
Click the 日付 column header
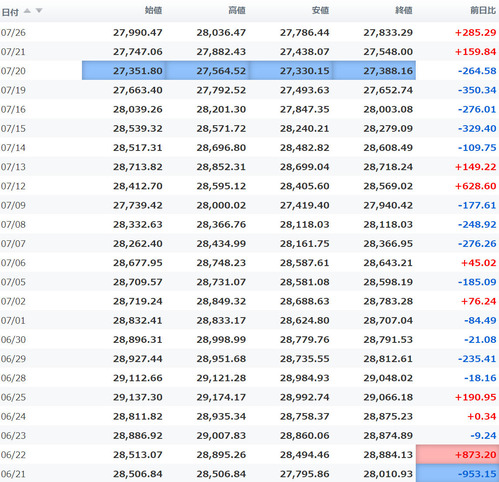[10, 12]
